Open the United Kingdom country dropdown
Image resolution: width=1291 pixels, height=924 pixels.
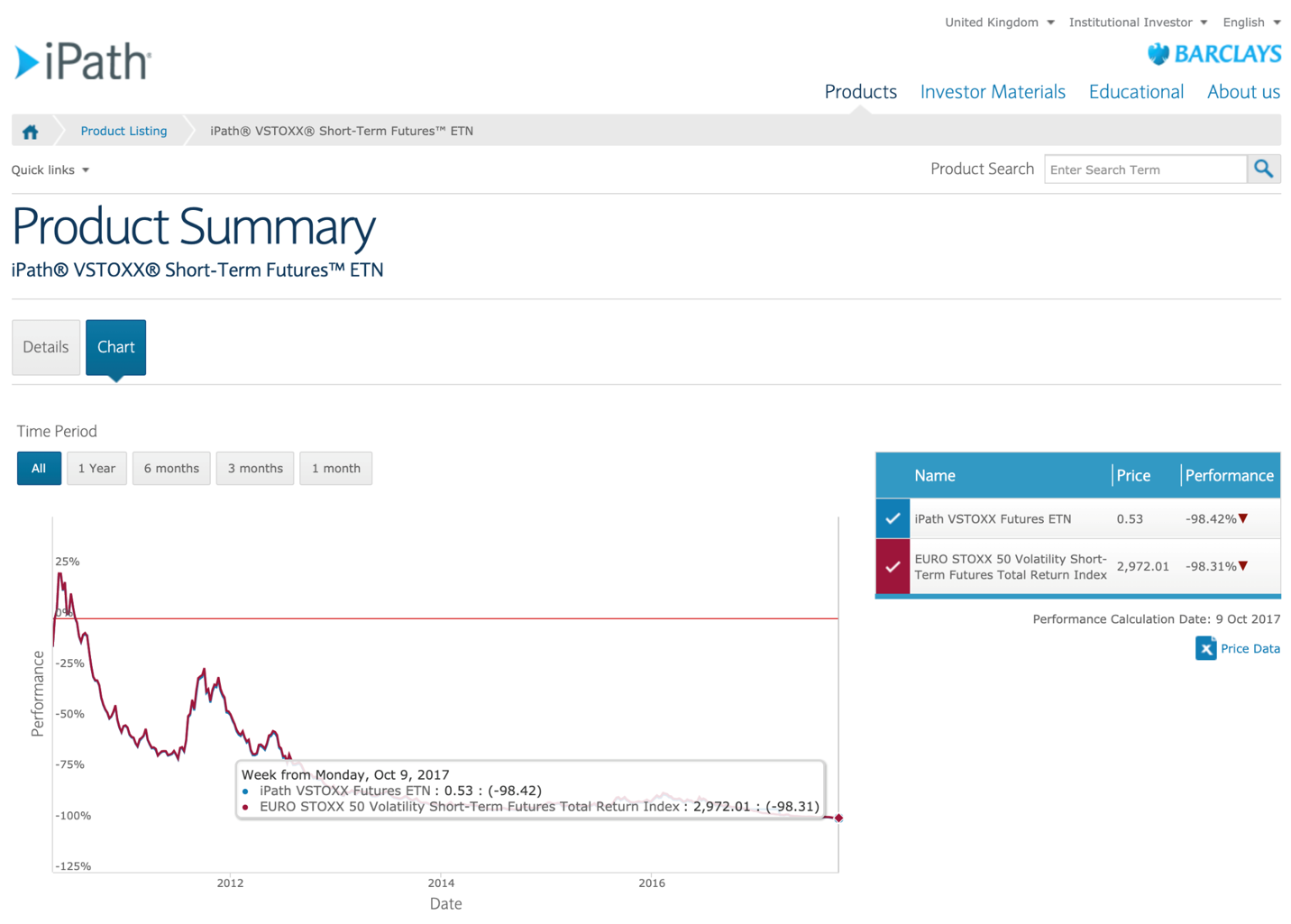pyautogui.click(x=999, y=23)
